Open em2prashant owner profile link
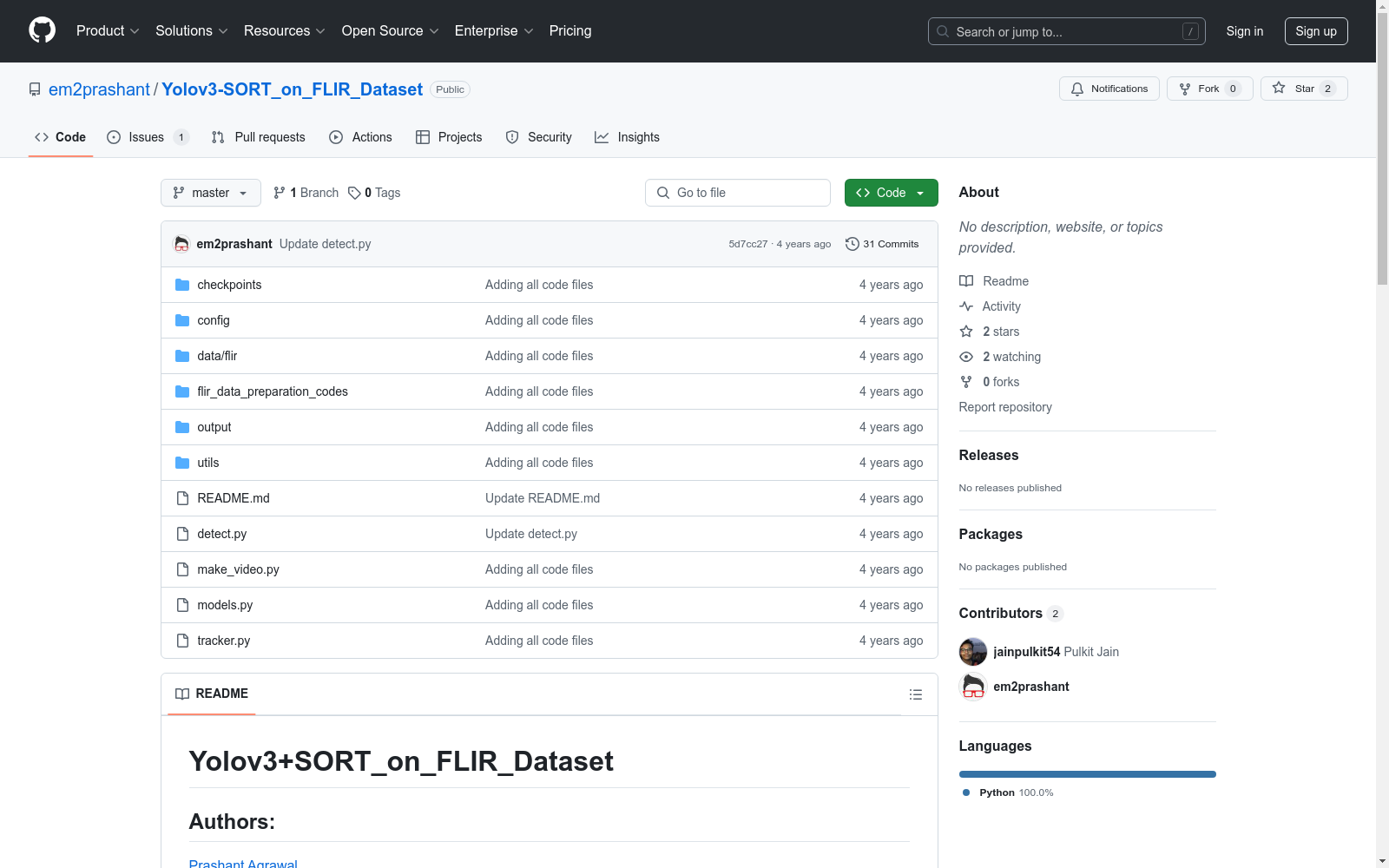This screenshot has width=1389, height=868. point(99,89)
